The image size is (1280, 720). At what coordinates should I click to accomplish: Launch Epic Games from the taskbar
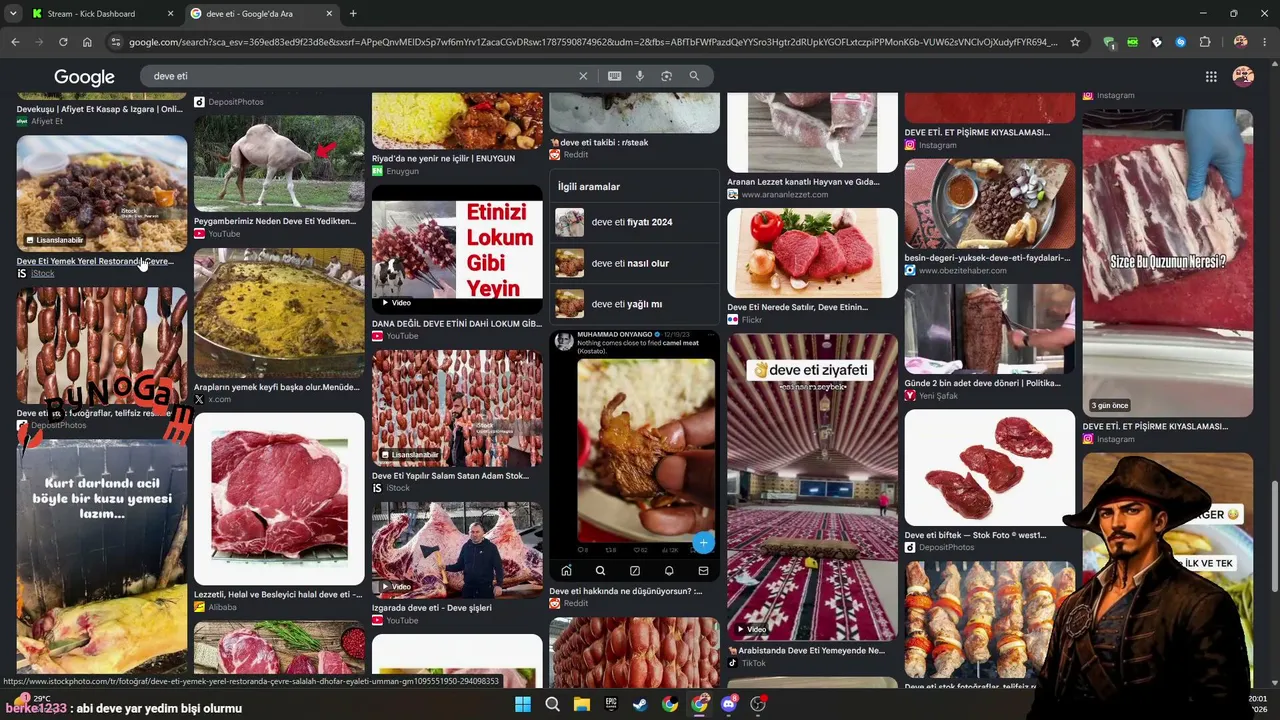(611, 704)
